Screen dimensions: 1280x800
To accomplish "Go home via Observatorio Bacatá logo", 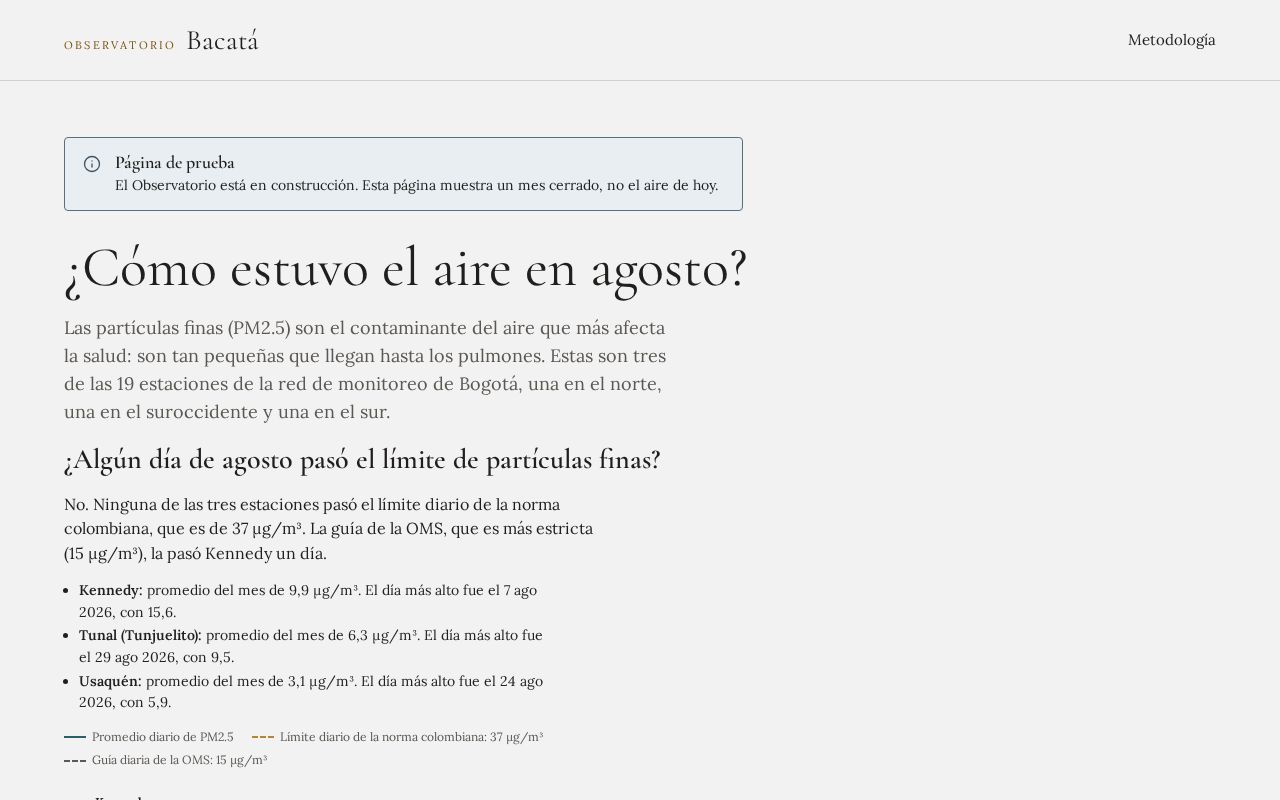I will (x=161, y=41).
